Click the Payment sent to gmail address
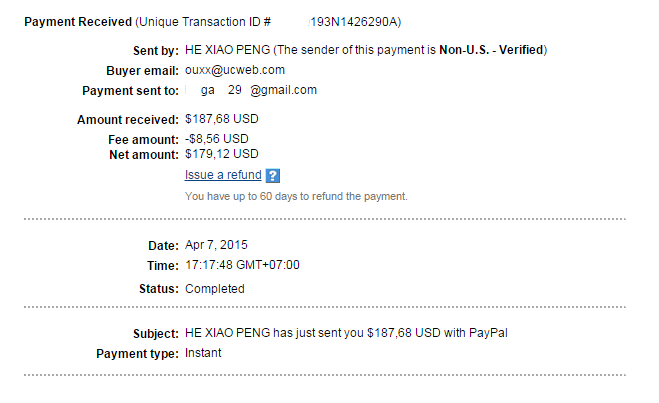 coord(251,90)
